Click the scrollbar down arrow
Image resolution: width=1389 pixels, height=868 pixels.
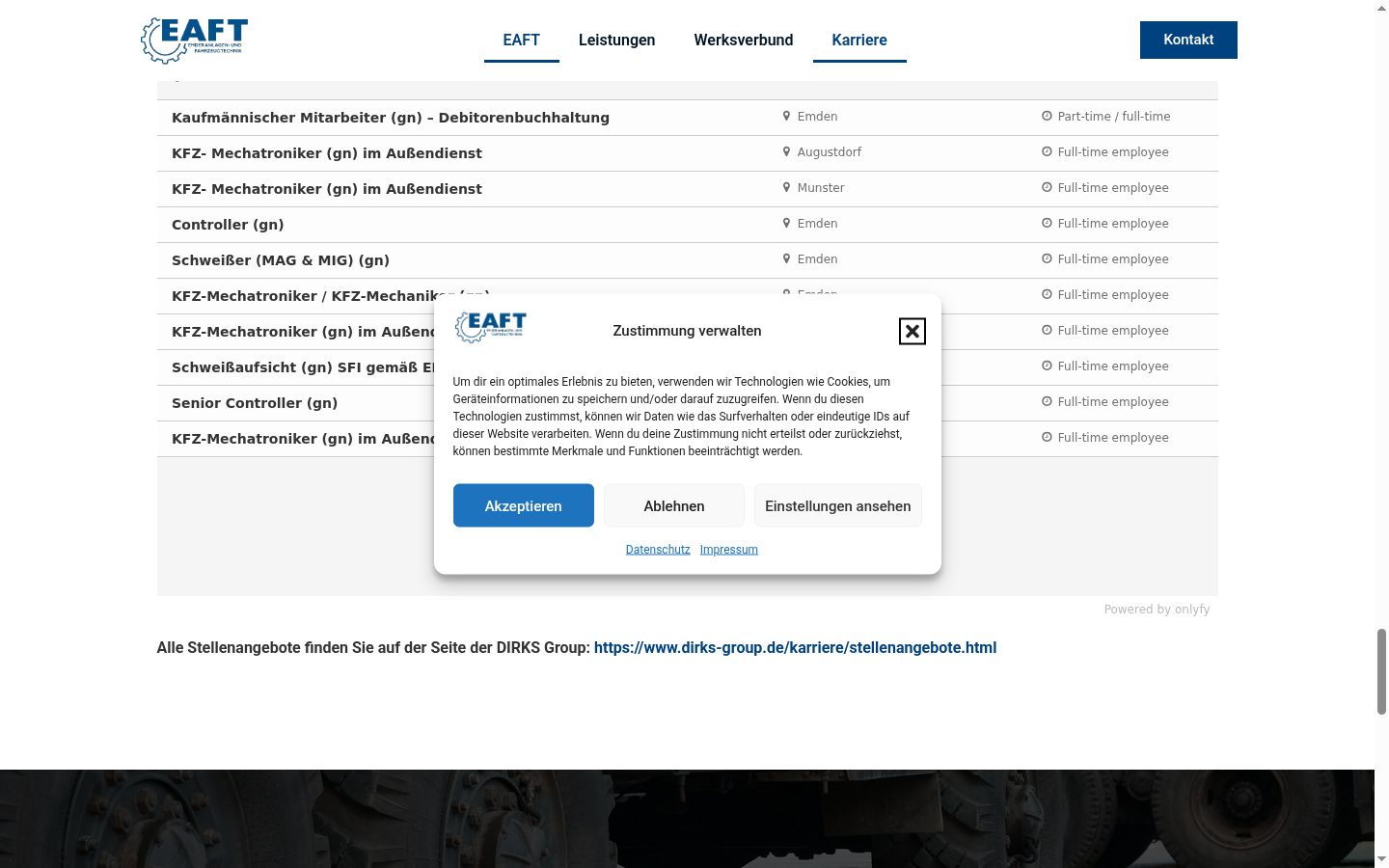click(1381, 858)
